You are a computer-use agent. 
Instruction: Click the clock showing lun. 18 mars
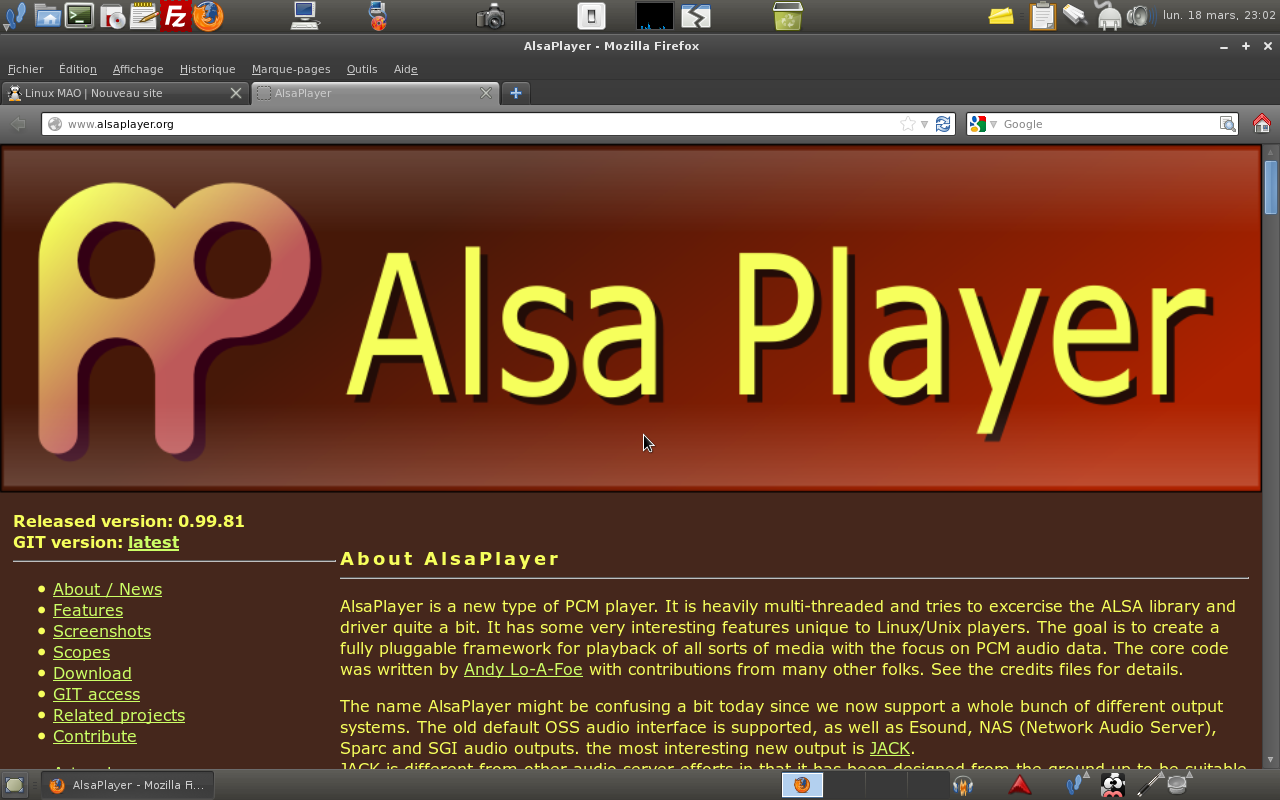(x=1219, y=16)
